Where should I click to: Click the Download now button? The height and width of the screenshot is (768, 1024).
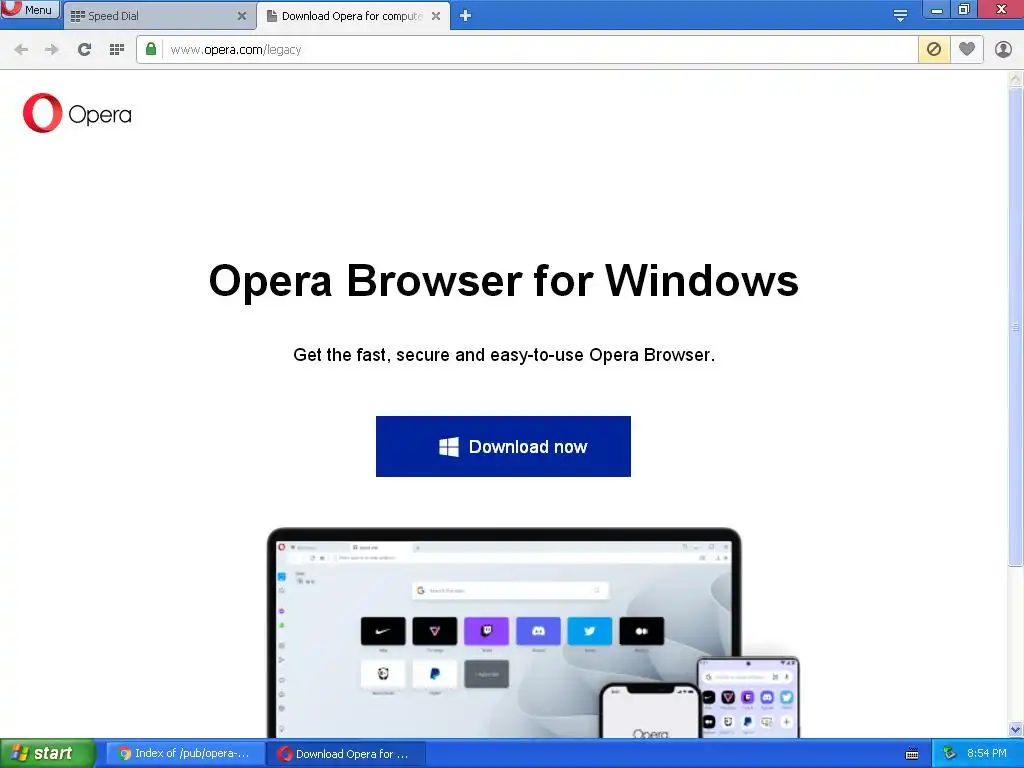(x=504, y=447)
